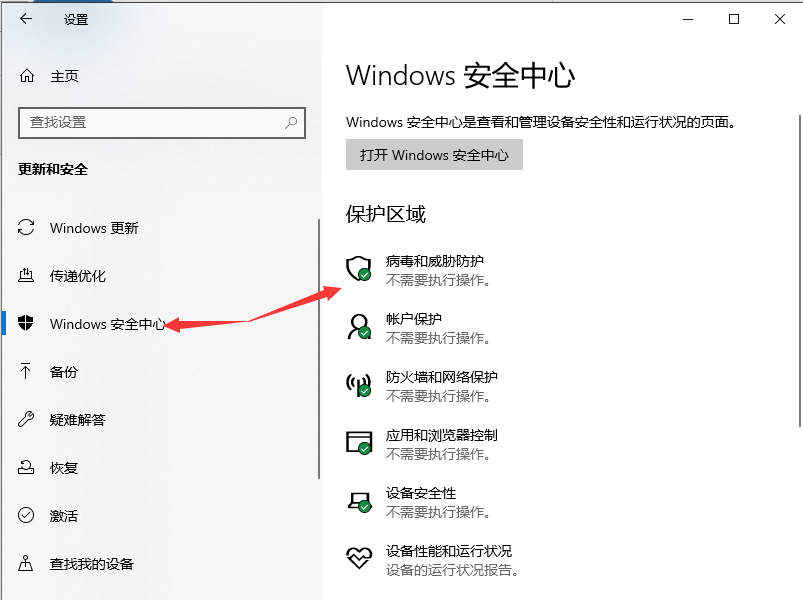Click the account protection (帐户保护) person icon
The width and height of the screenshot is (803, 600).
358,327
